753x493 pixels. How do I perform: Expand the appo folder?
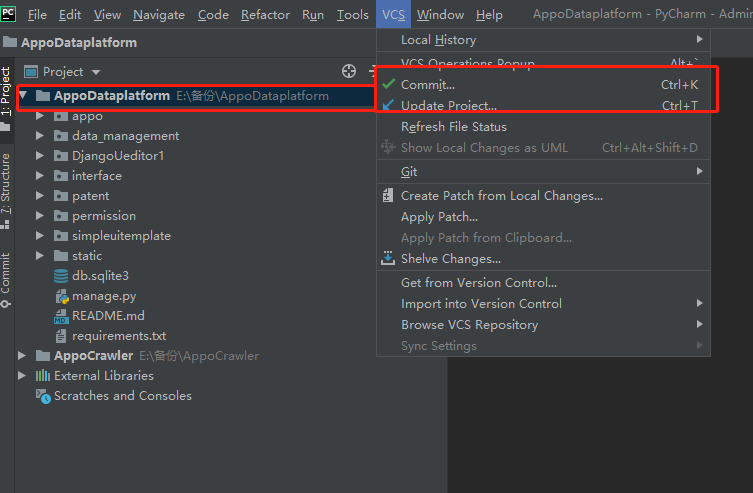click(40, 116)
